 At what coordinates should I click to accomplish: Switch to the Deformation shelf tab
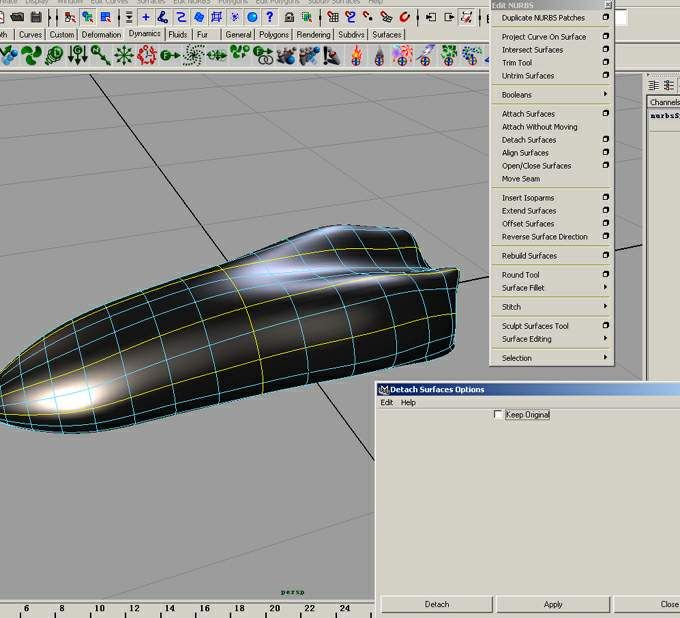tap(101, 35)
